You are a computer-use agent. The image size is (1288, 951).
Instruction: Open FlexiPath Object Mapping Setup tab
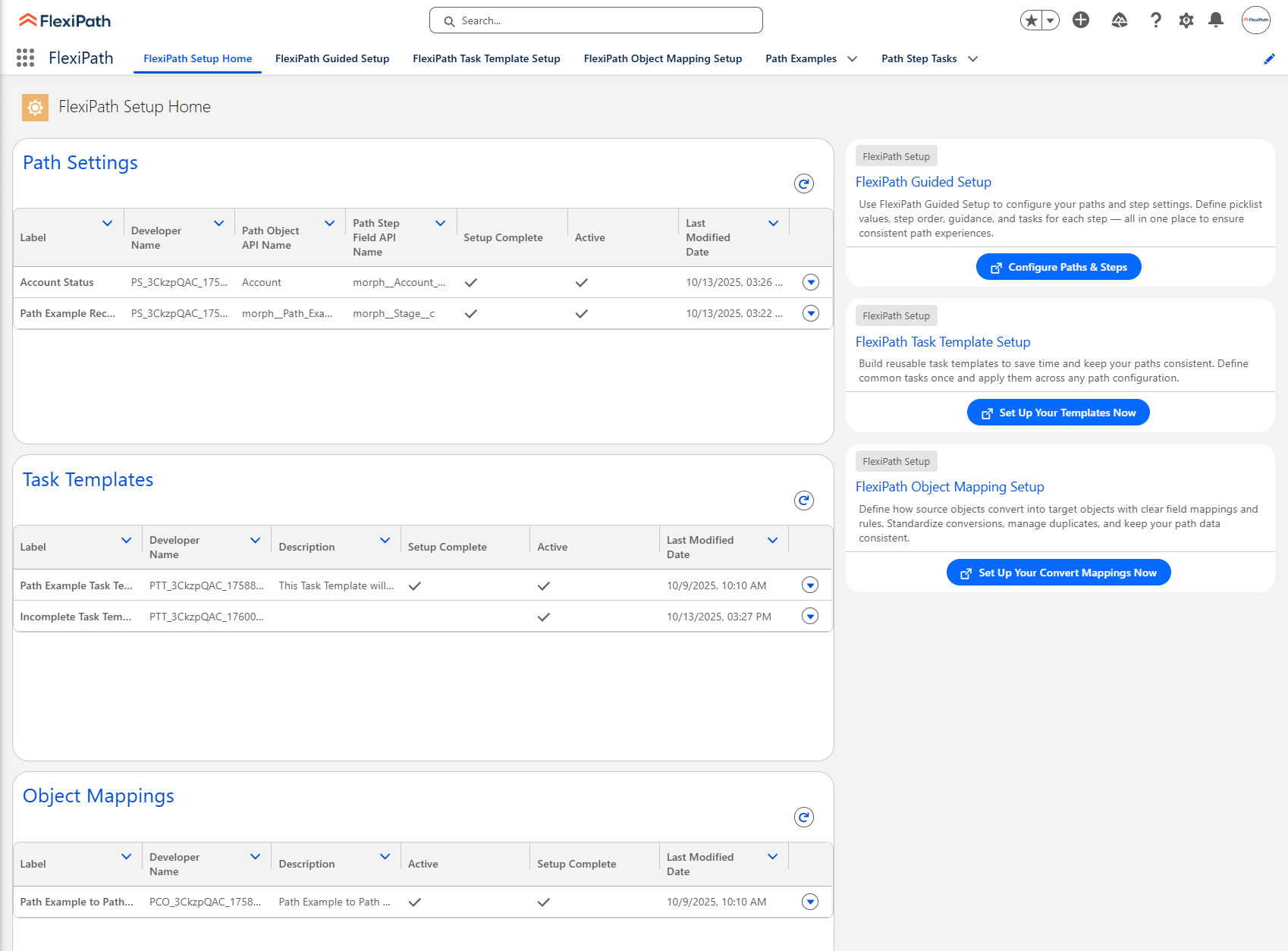point(662,58)
